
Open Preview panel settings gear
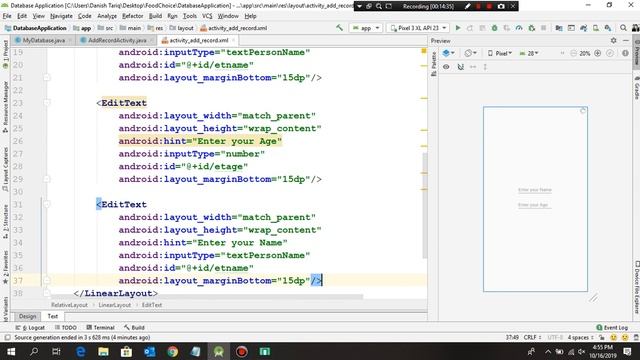coord(613,40)
